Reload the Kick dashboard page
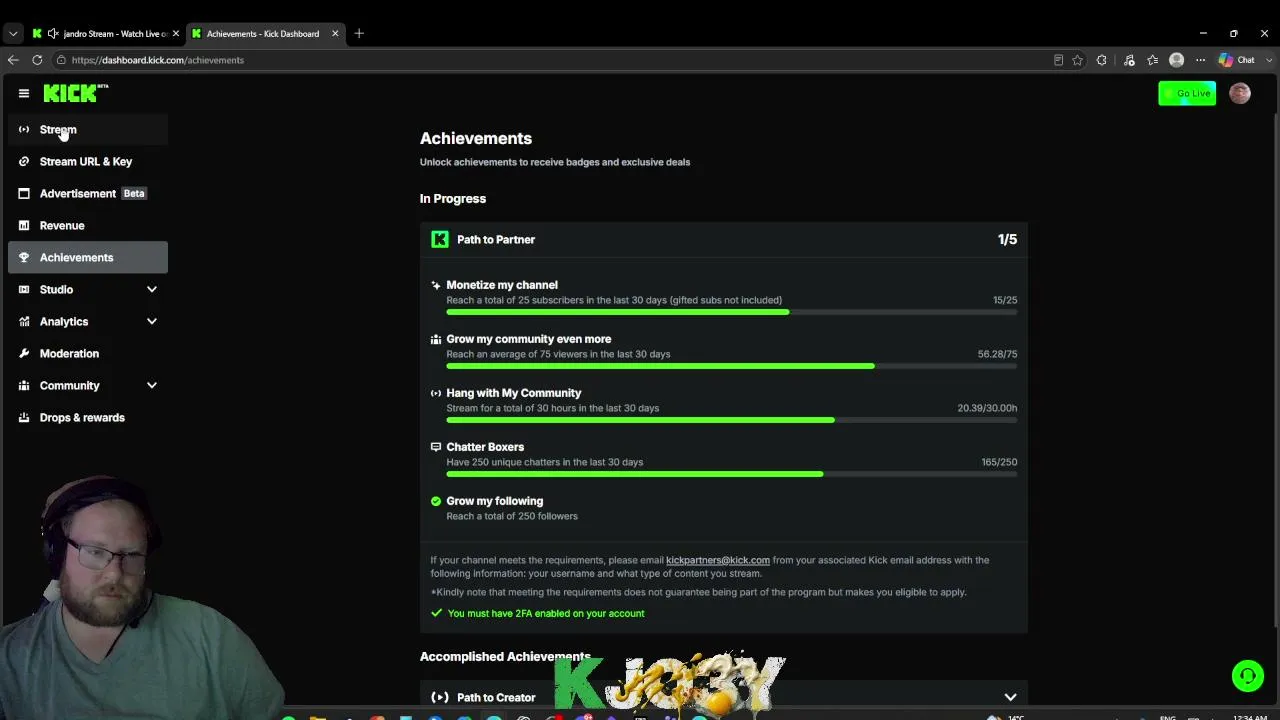 37,60
